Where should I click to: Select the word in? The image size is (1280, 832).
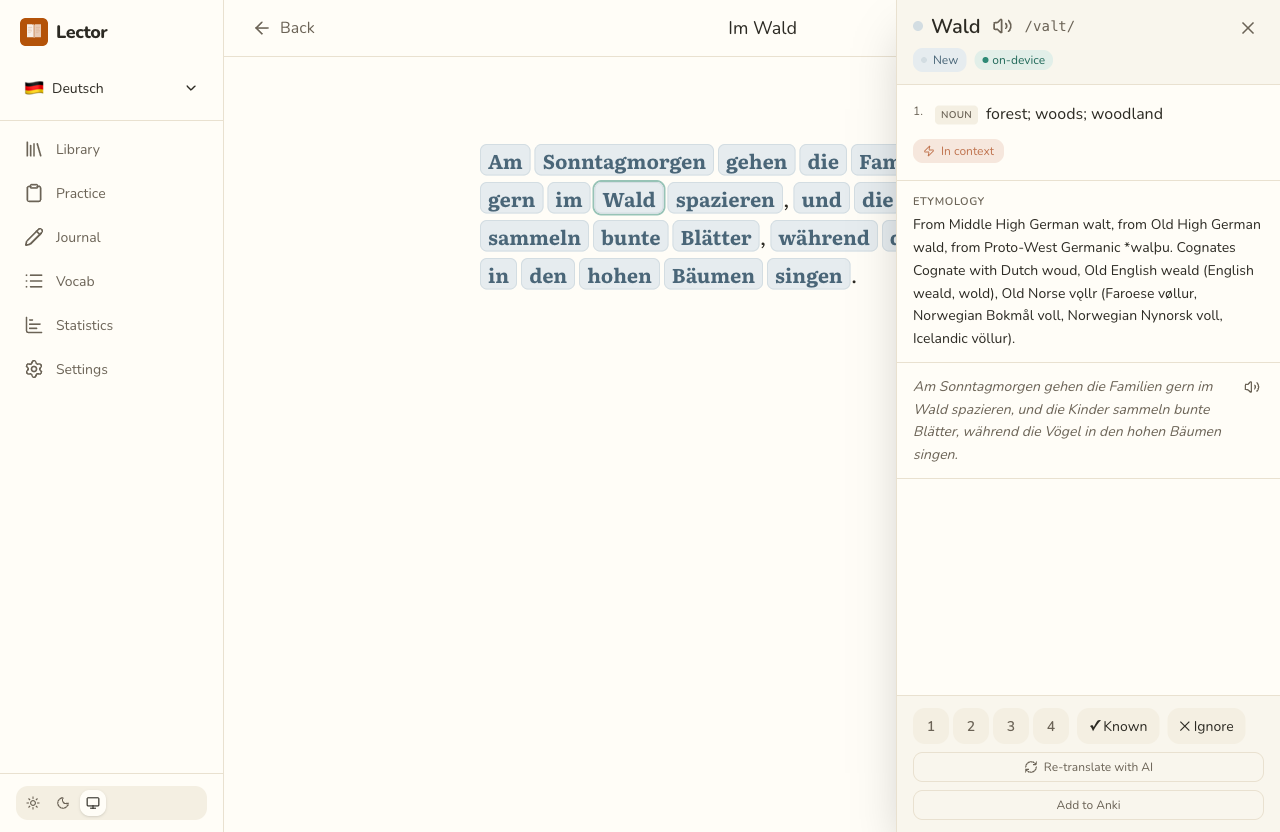(x=498, y=275)
